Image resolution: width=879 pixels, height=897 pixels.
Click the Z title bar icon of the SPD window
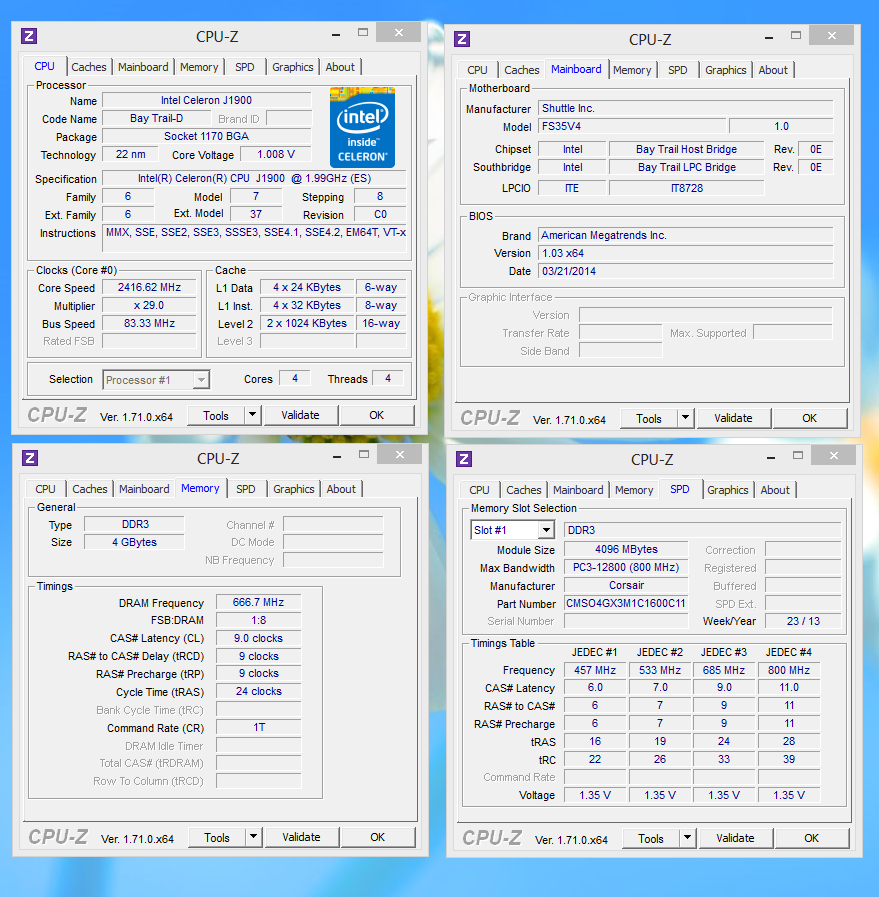click(462, 459)
